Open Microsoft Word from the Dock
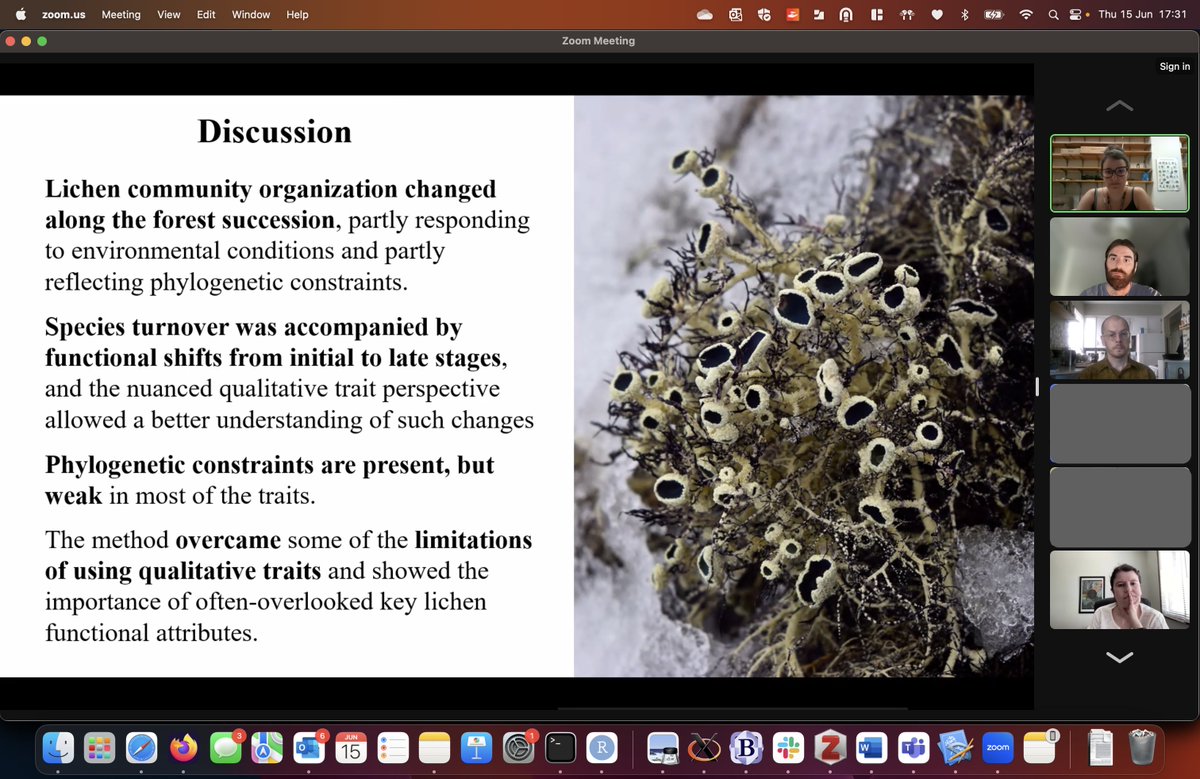The width and height of the screenshot is (1200, 779). tap(872, 746)
